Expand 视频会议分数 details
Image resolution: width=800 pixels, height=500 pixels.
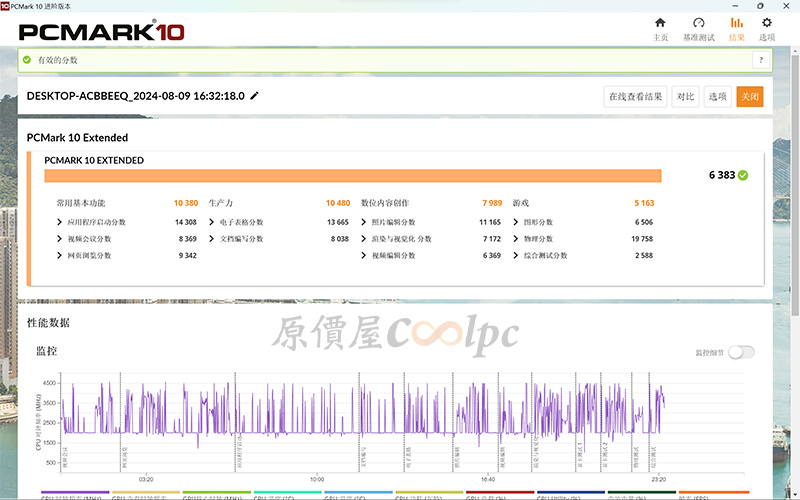[59, 239]
